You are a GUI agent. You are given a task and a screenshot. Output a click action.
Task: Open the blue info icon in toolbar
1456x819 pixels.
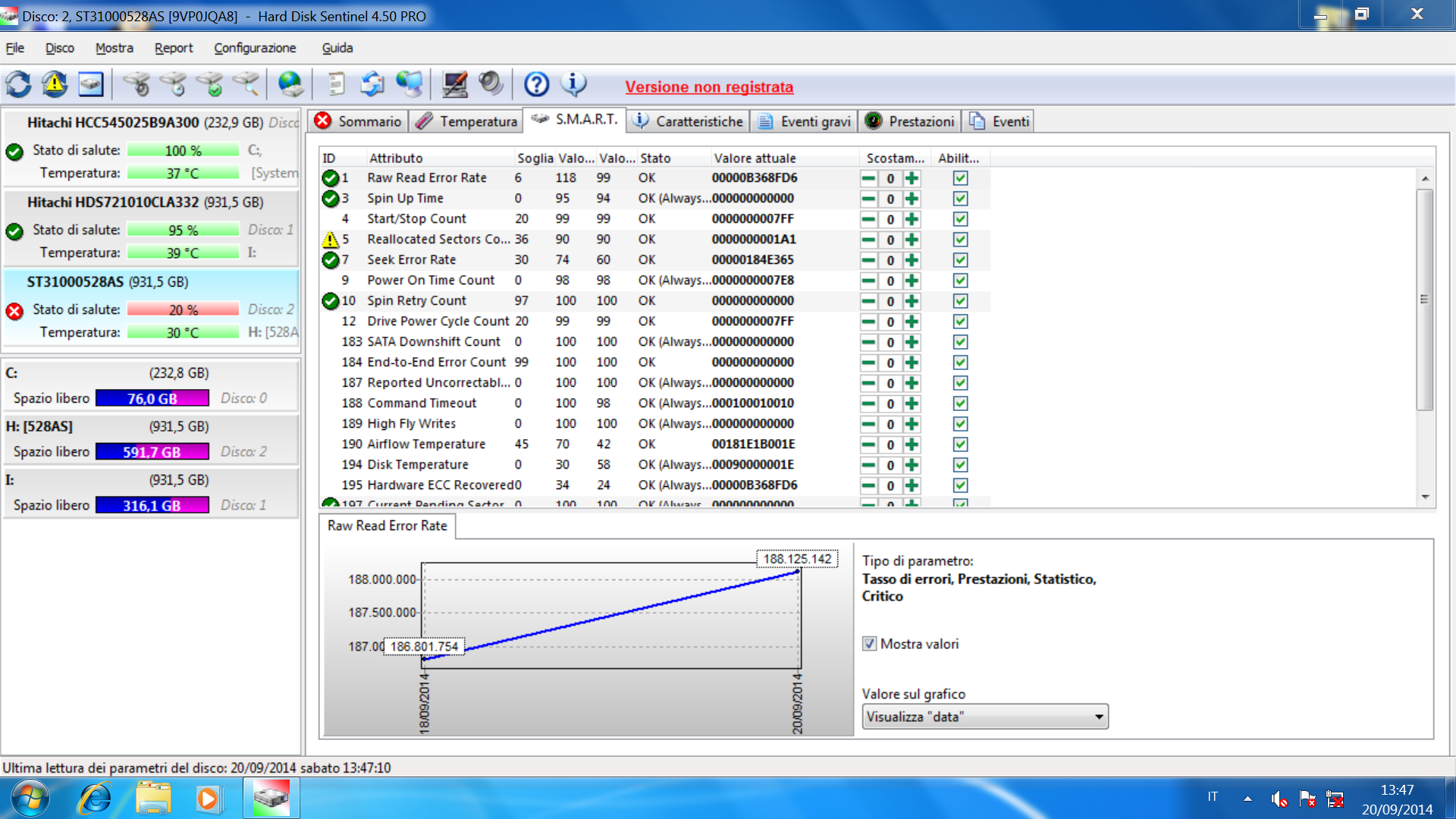pos(574,84)
